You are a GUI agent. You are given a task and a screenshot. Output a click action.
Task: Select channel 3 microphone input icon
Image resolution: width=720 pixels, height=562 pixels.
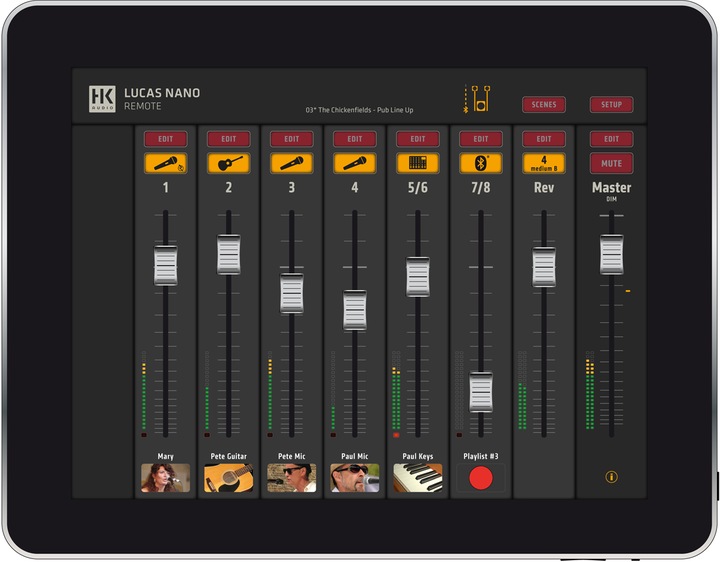(x=292, y=163)
